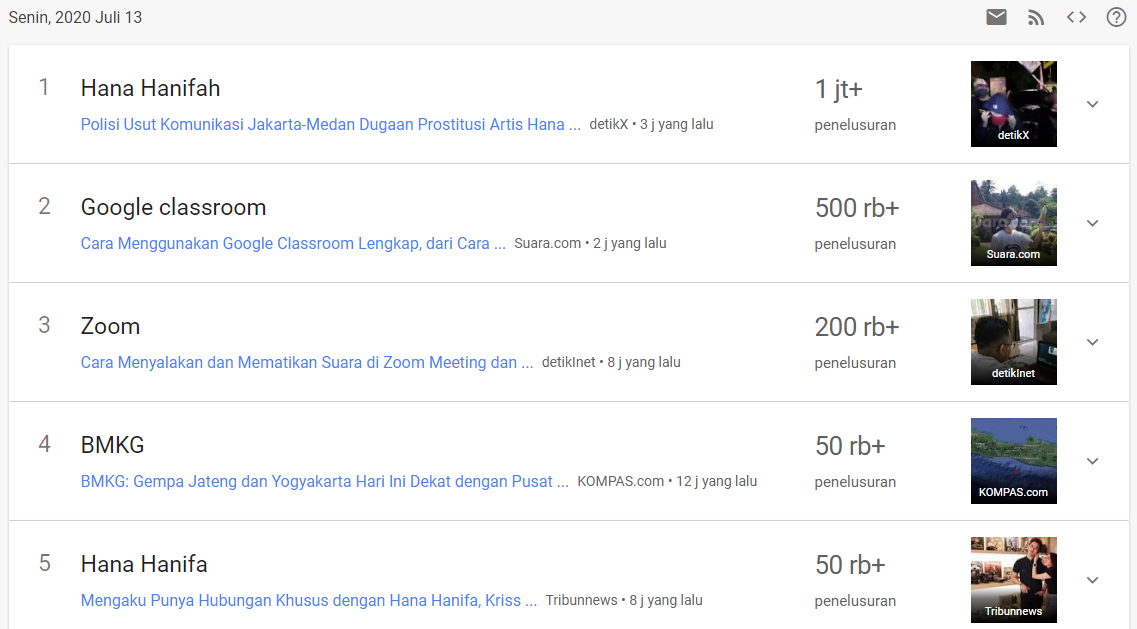The height and width of the screenshot is (629, 1137).
Task: Expand the Hana Hanifa trend row
Action: (1093, 580)
